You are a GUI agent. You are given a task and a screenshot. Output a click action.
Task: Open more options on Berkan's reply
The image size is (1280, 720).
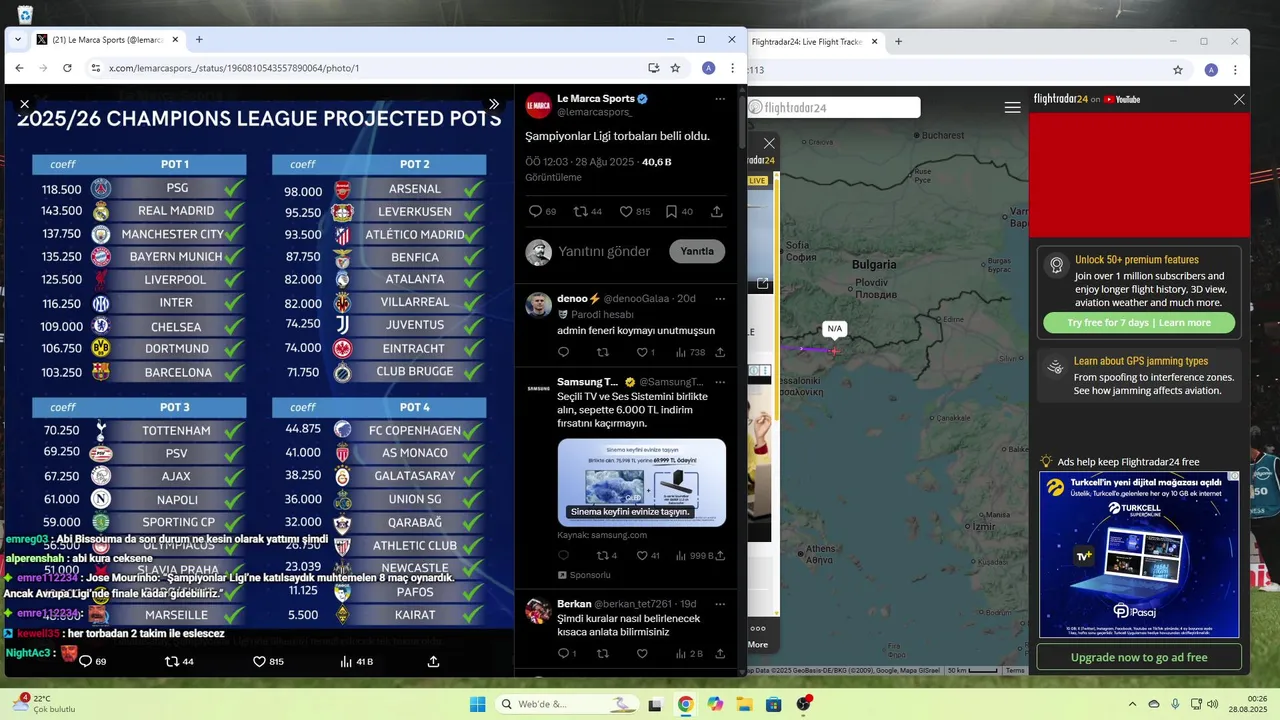[x=720, y=604]
